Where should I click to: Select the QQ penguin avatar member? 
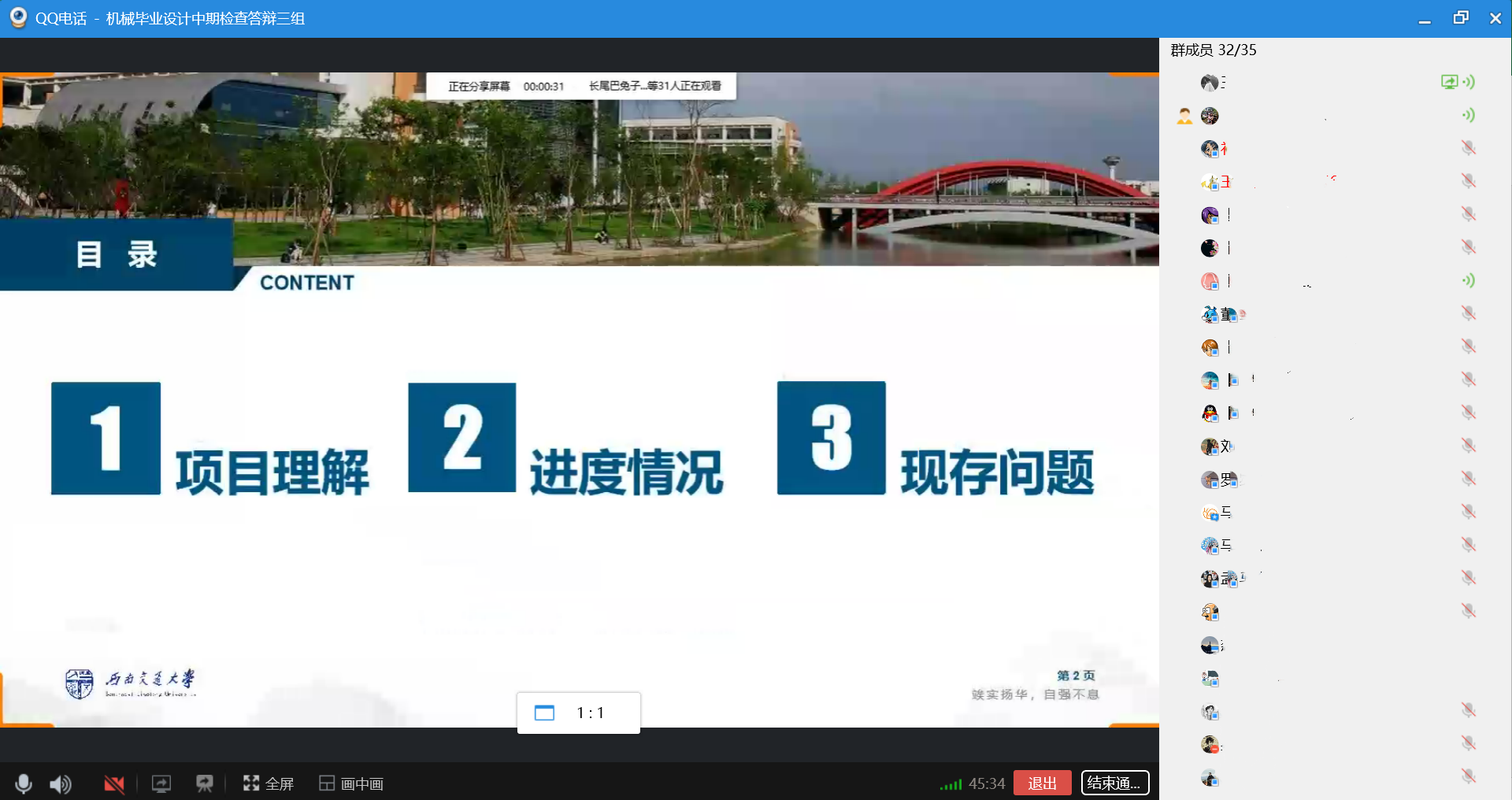(x=1210, y=413)
